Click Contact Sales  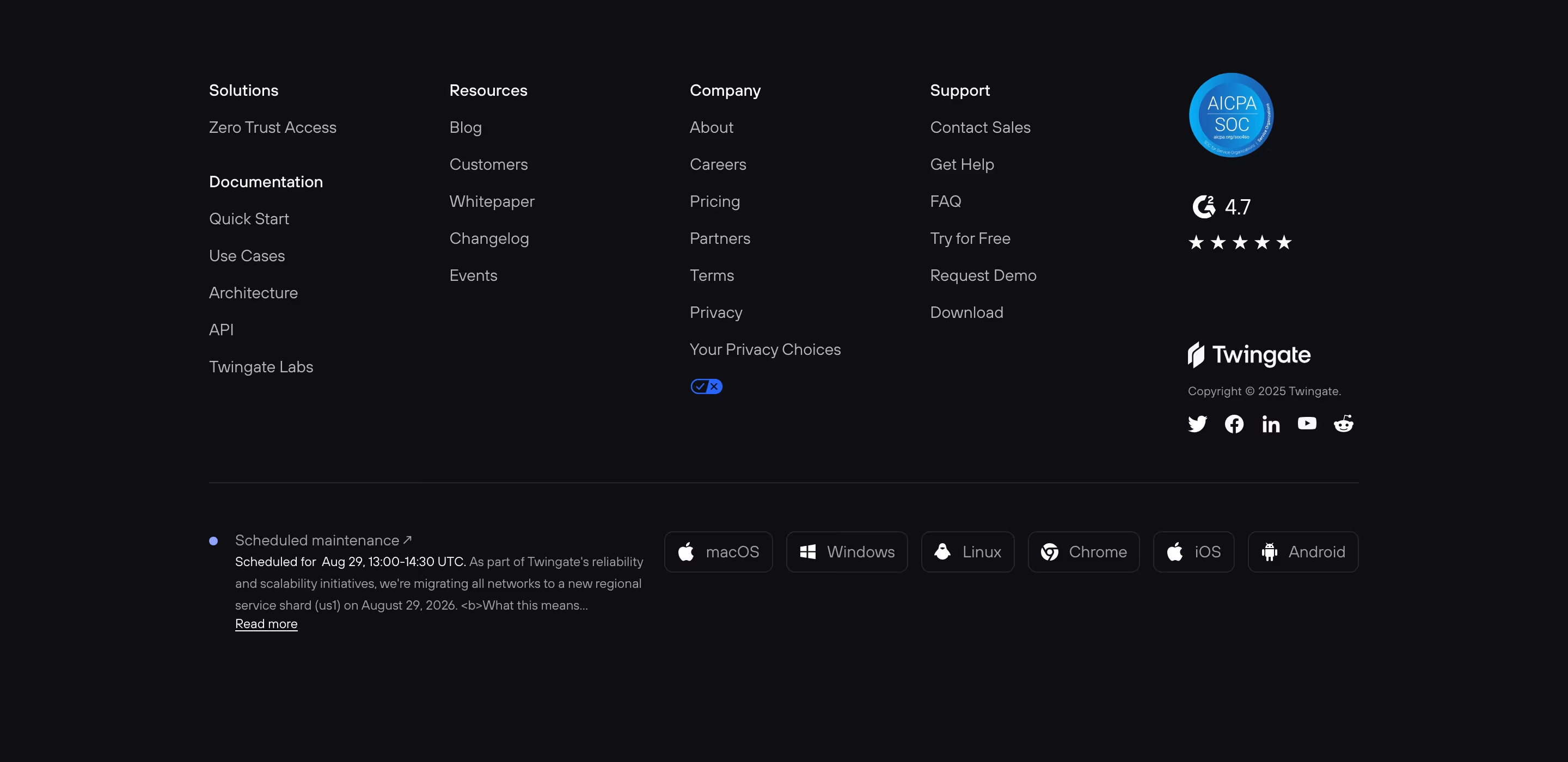[980, 127]
